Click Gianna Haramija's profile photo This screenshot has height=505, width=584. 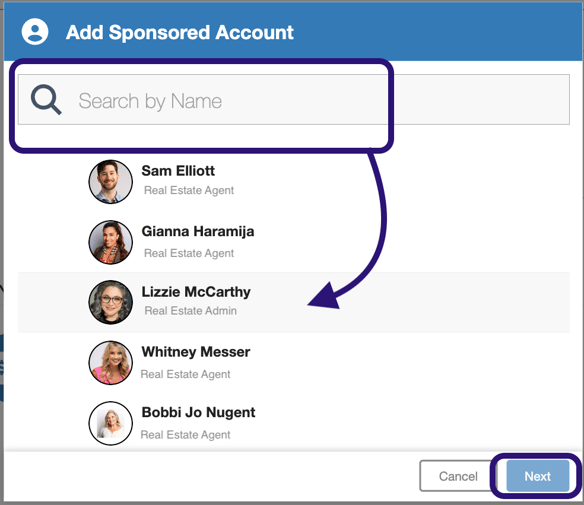111,242
